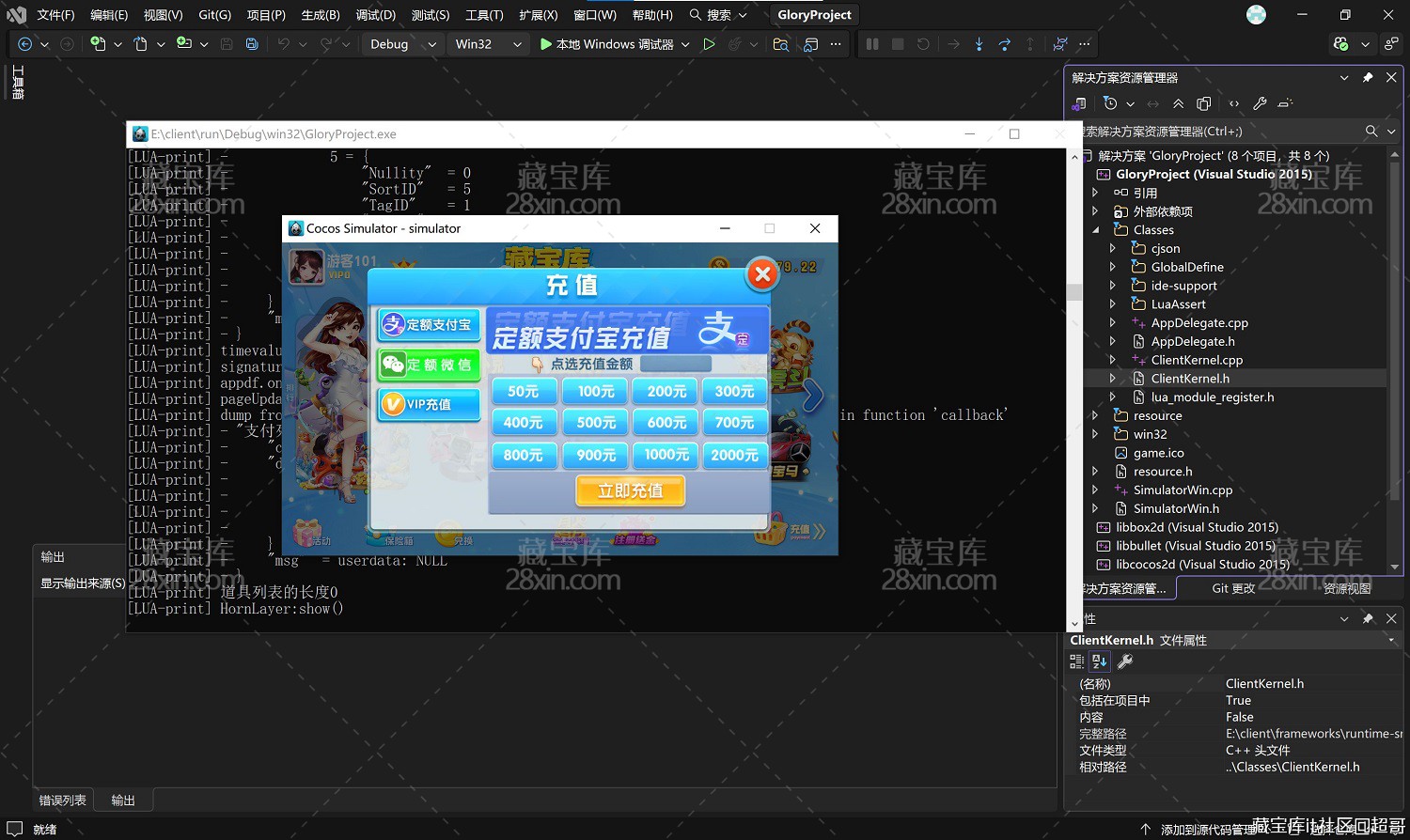Pause the running debug session
1410x840 pixels.
pos(872,43)
